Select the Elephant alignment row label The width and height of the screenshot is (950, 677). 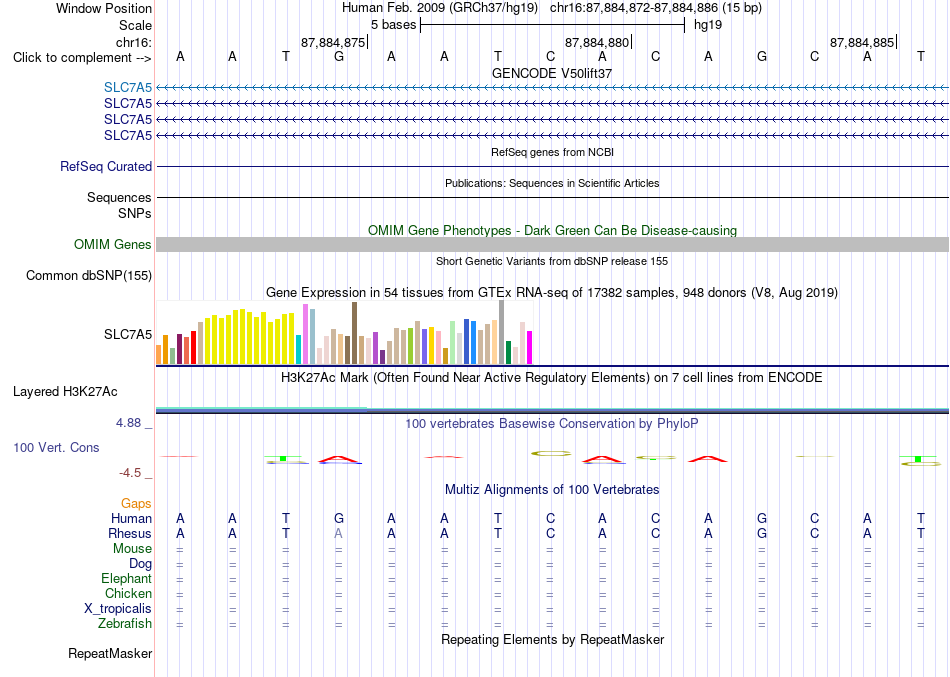pos(127,578)
